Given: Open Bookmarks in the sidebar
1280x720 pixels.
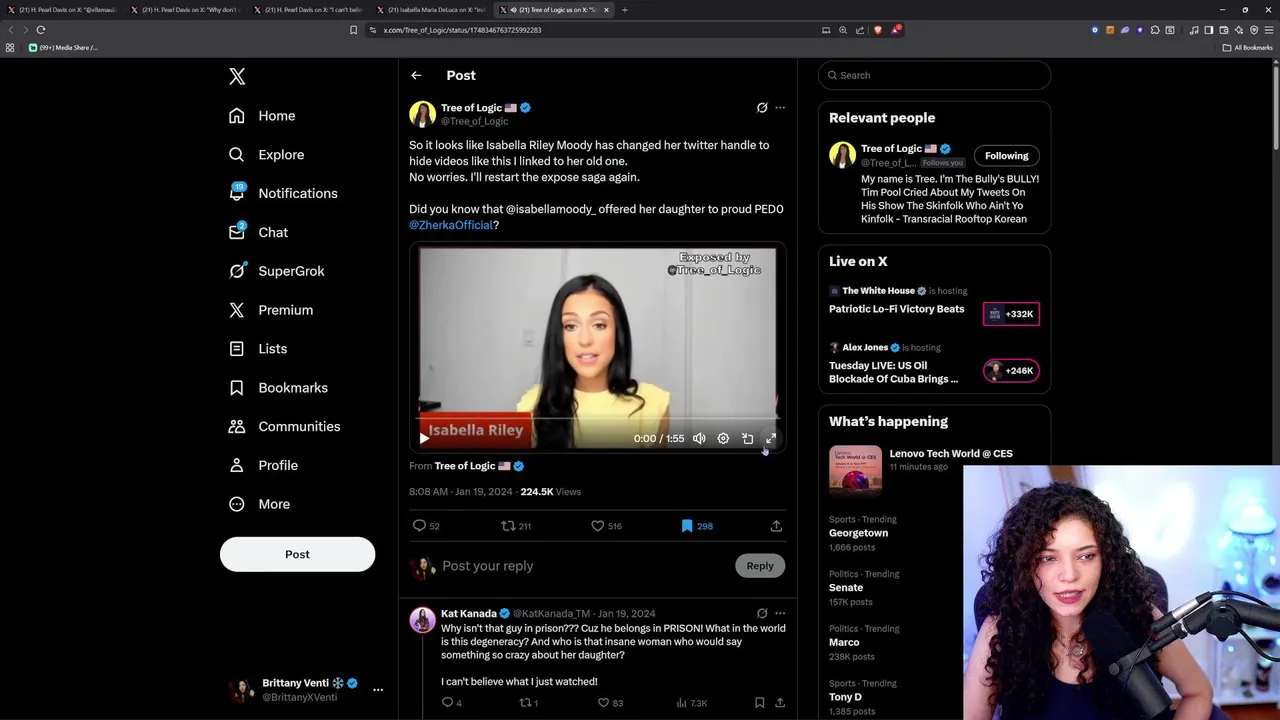Looking at the screenshot, I should (278, 388).
